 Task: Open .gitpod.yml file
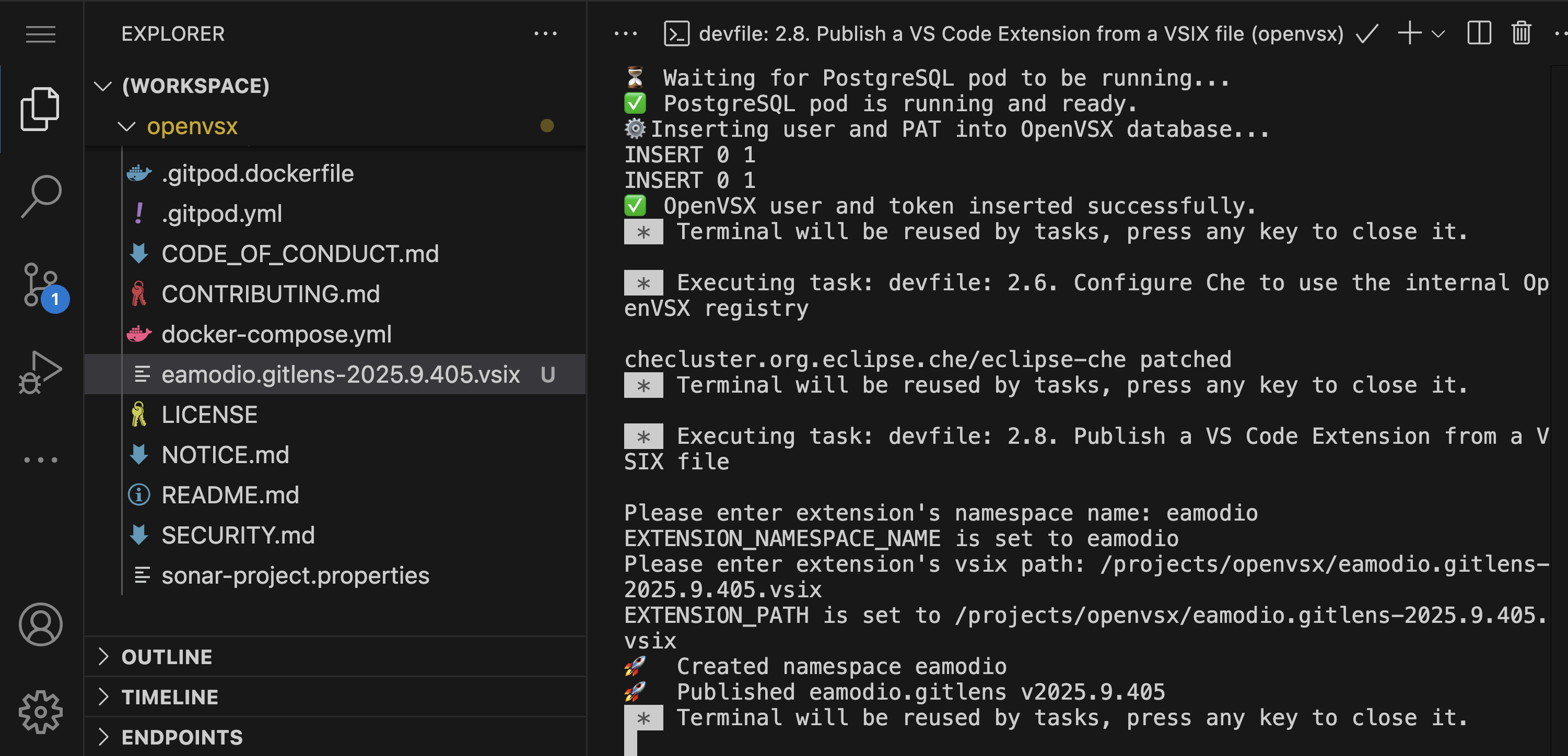pyautogui.click(x=335, y=214)
